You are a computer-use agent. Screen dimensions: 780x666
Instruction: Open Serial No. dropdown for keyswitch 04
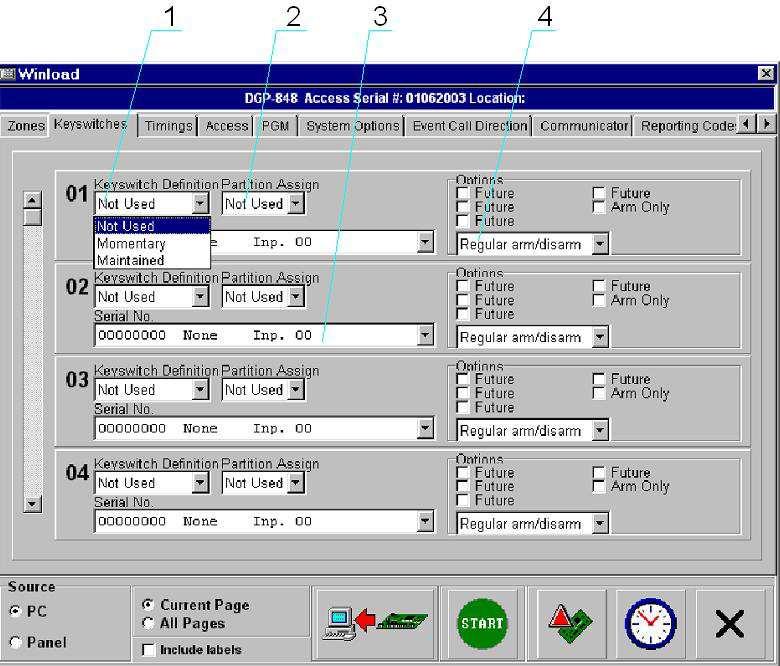(425, 521)
